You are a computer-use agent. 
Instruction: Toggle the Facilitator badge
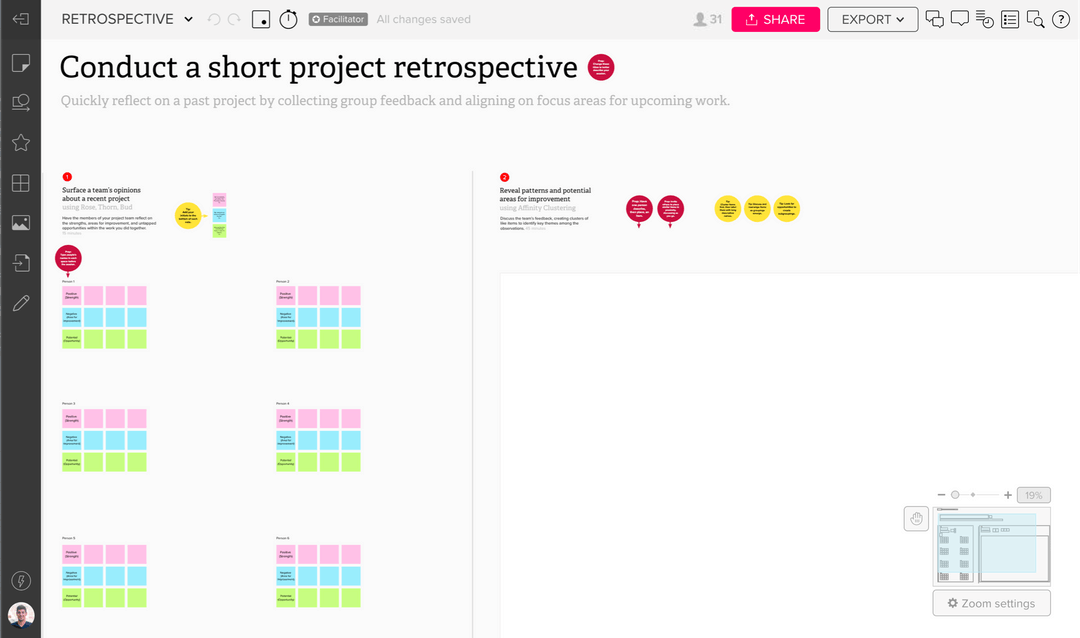(337, 18)
